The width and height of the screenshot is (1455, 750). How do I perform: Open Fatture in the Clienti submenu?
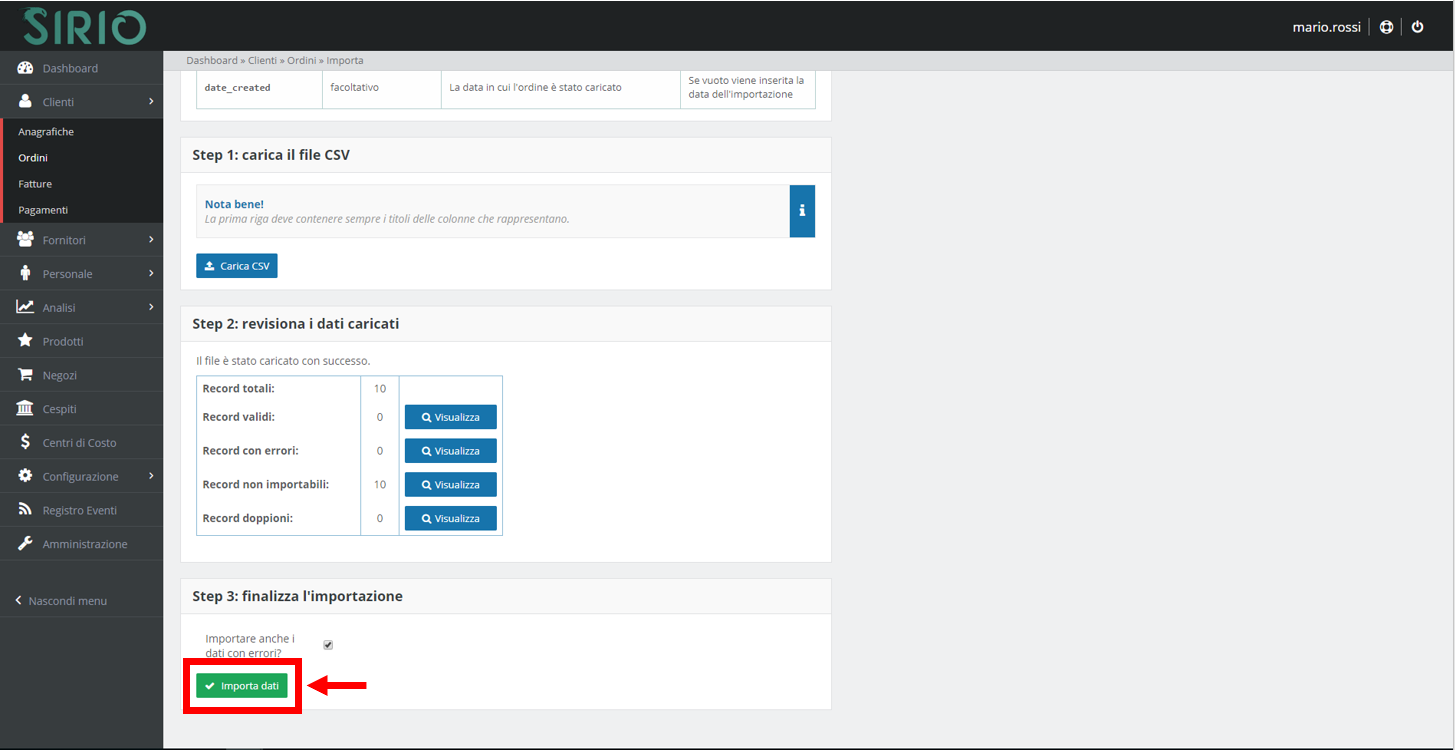pos(35,184)
